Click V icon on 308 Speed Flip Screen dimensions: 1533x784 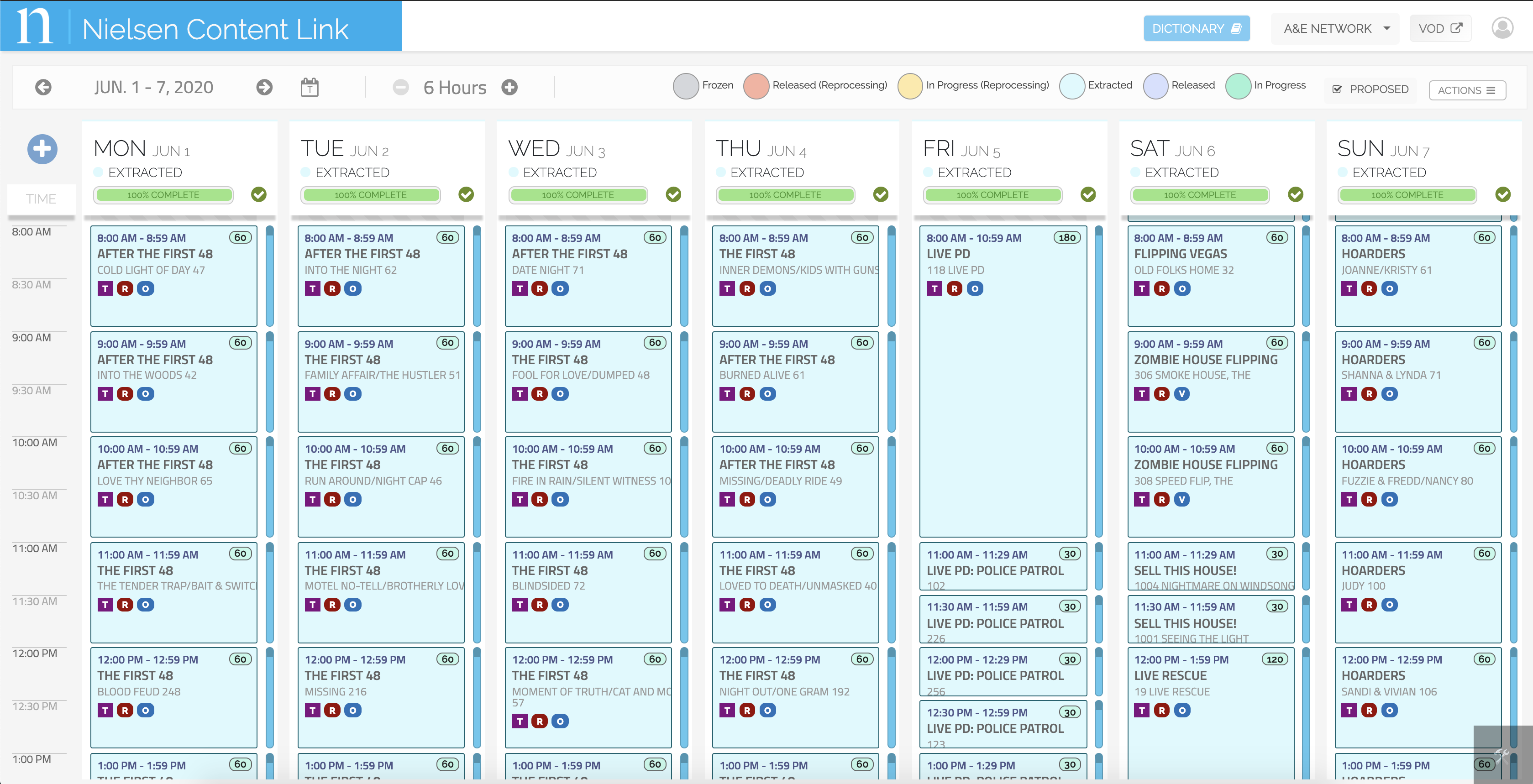tap(1182, 499)
